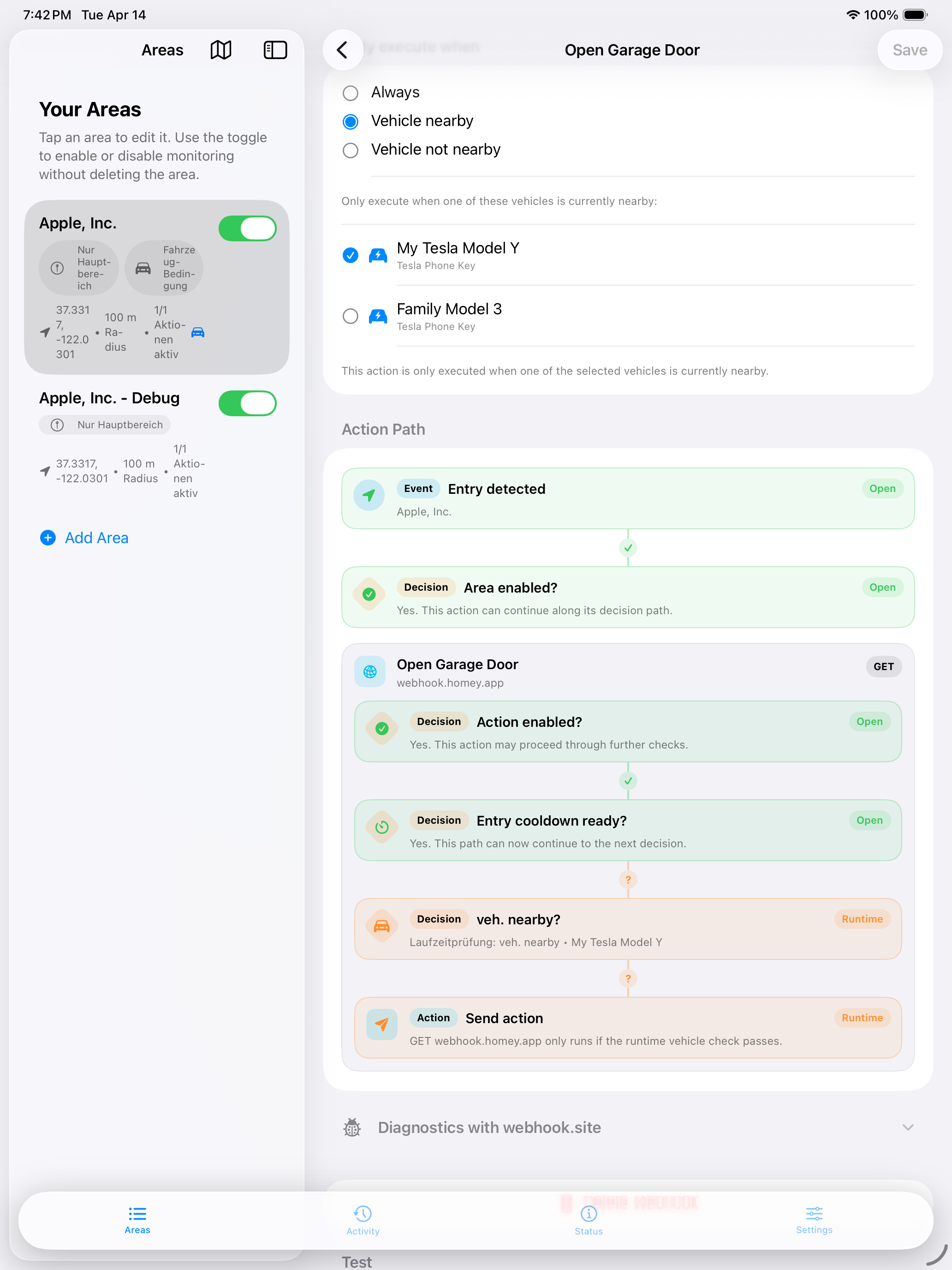Screen dimensions: 952x1270
Task: Switch to the Status tab
Action: pos(589,1221)
